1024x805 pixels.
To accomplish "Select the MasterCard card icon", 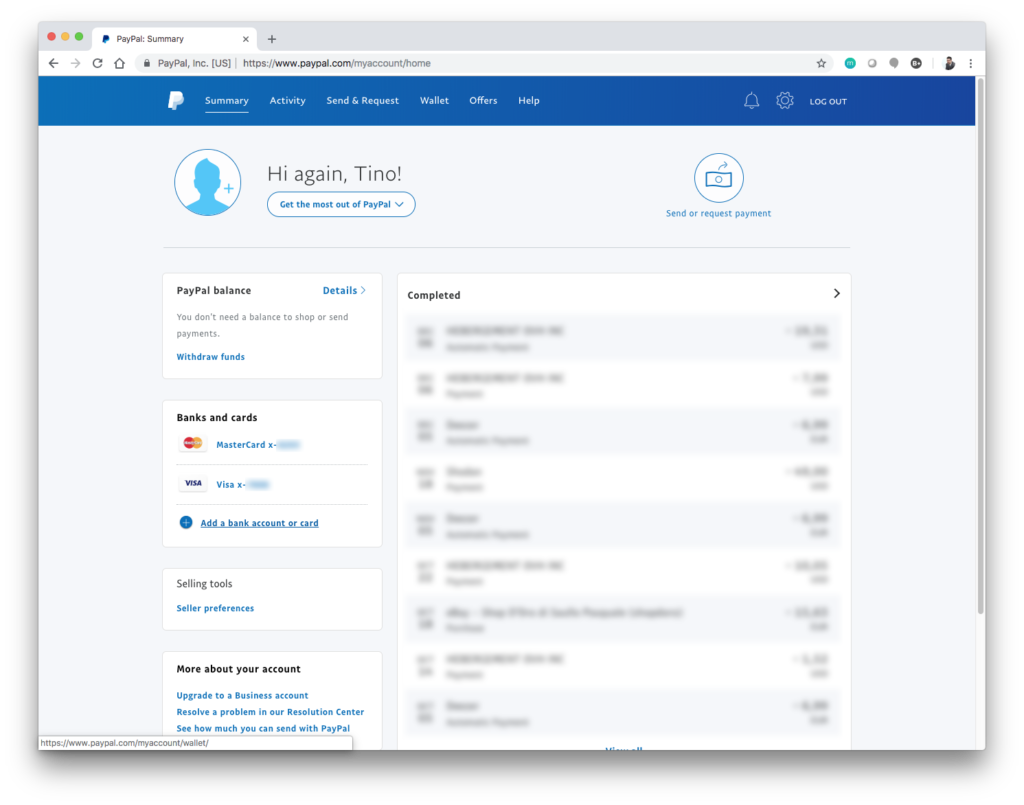I will [193, 444].
